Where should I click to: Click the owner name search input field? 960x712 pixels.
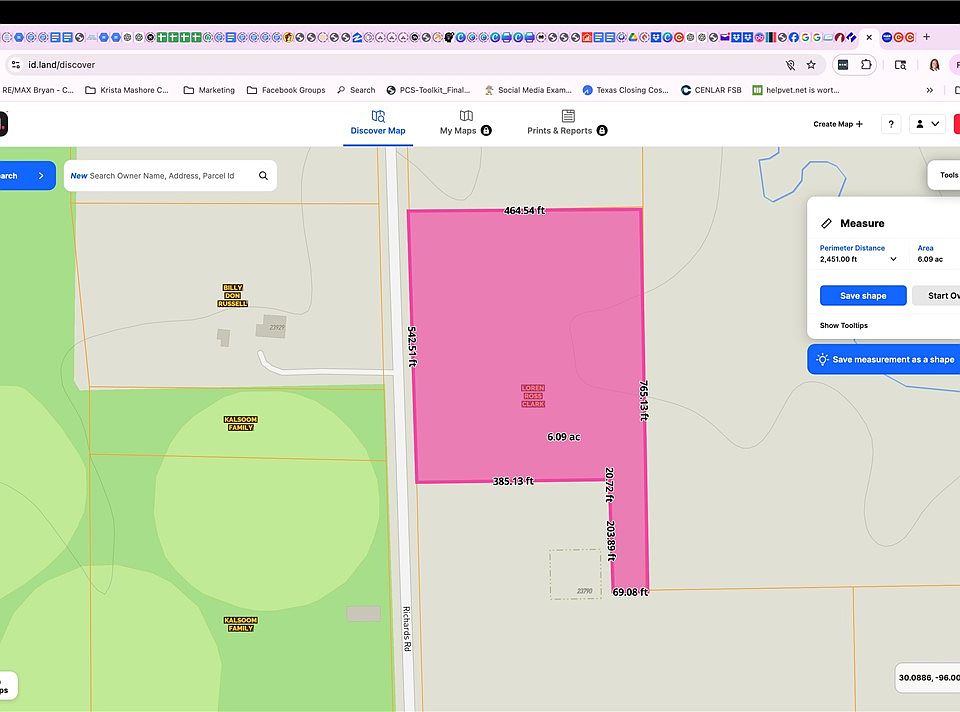(x=160, y=175)
